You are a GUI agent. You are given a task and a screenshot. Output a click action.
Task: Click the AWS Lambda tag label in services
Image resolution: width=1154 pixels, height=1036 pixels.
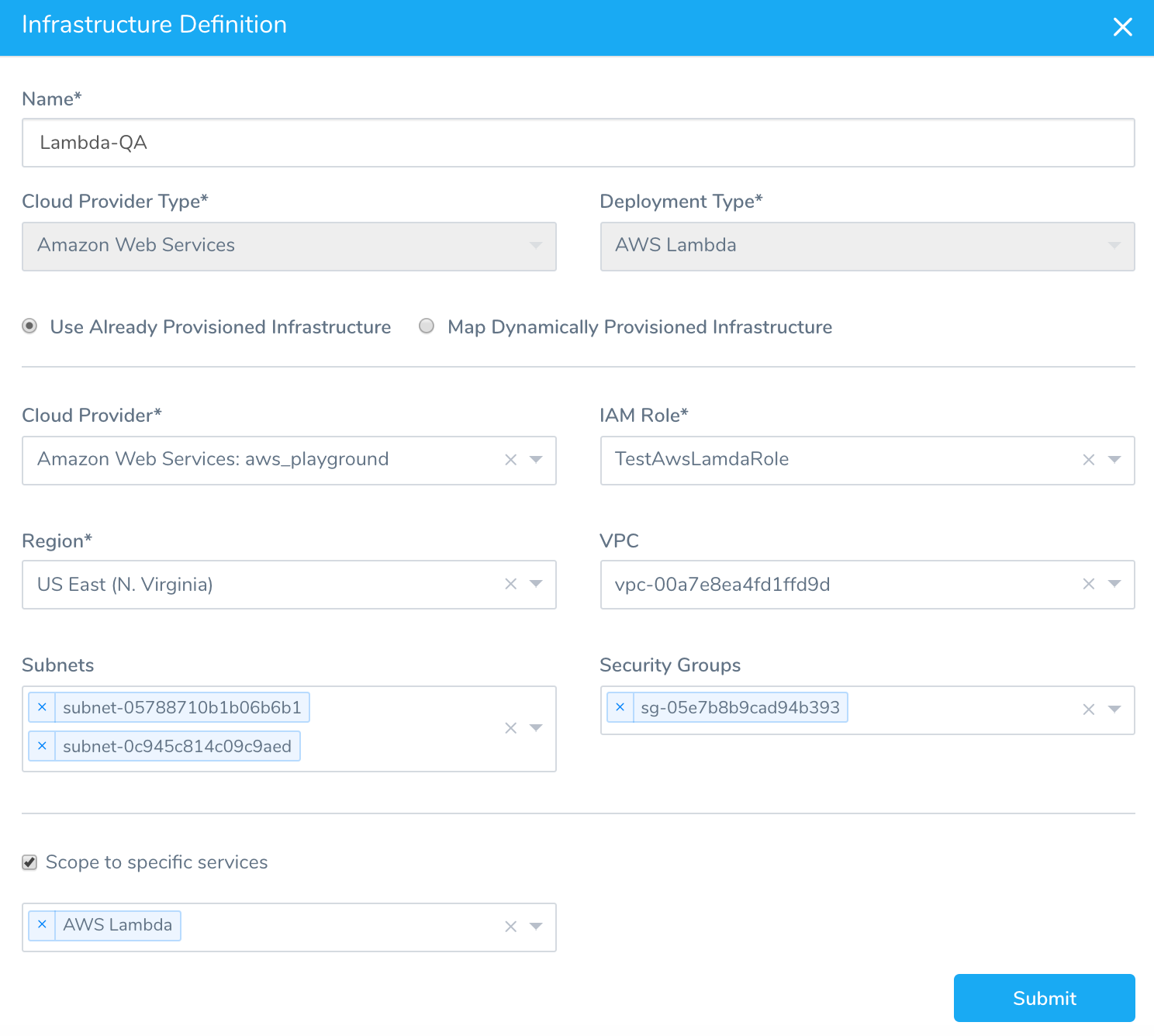[118, 924]
